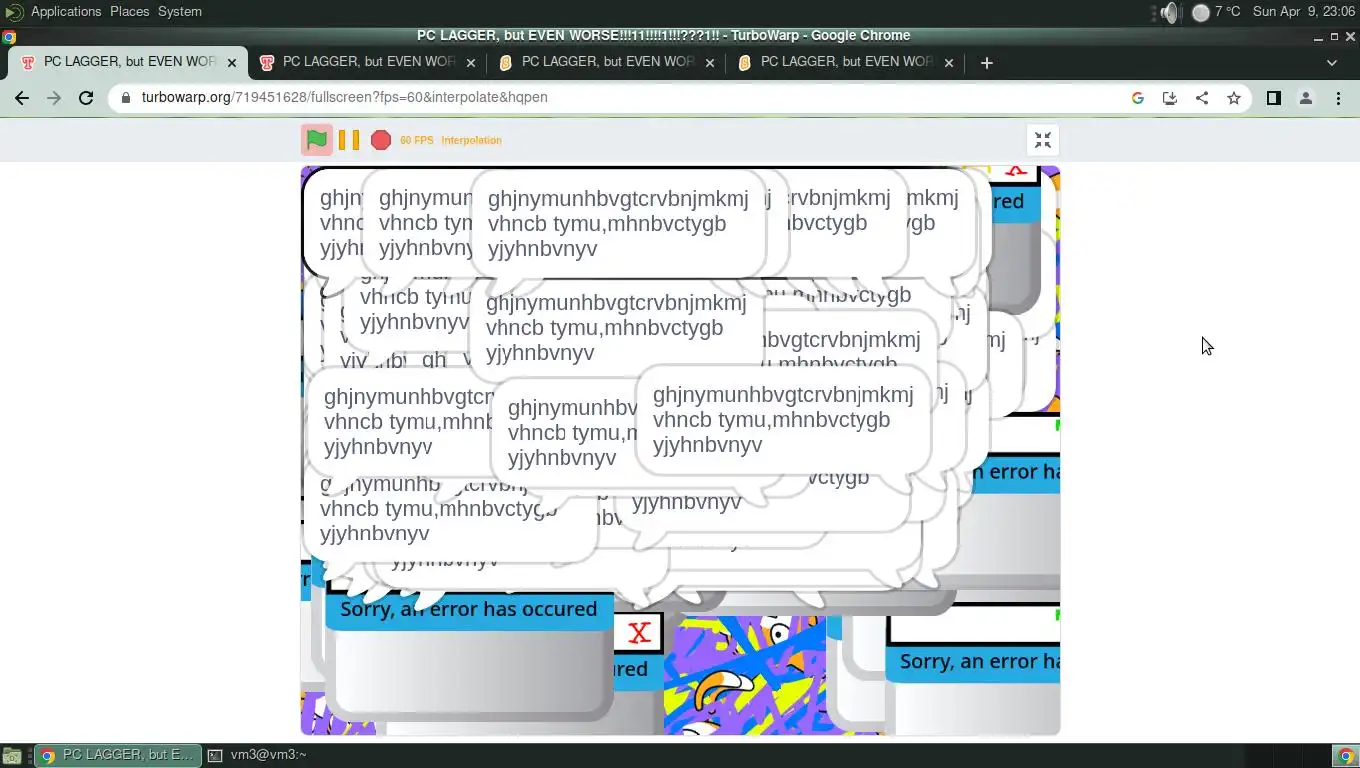Stop the project with the red stop sign
The image size is (1360, 768).
tap(380, 140)
